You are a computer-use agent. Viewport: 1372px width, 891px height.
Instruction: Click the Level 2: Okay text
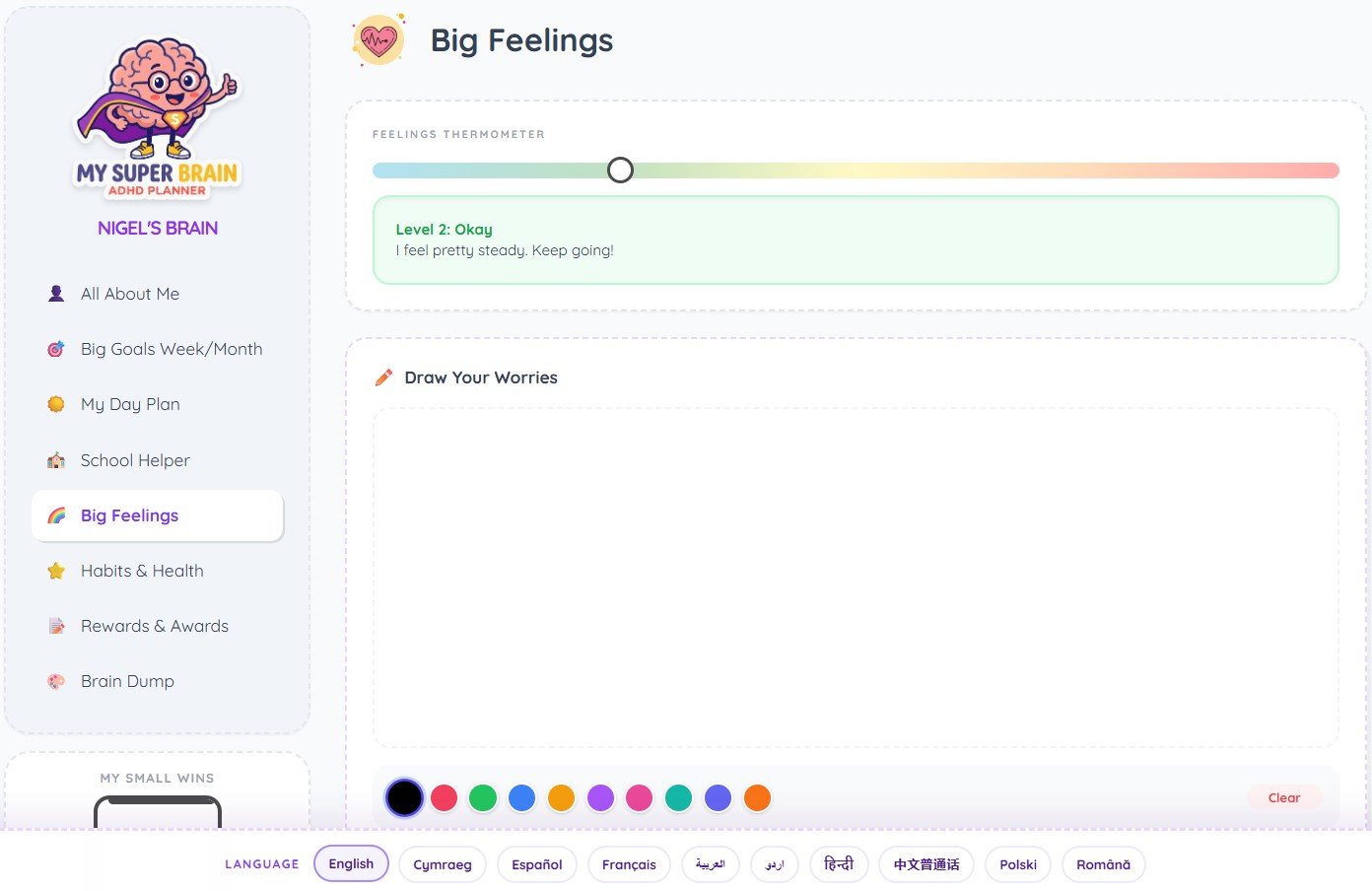[444, 230]
